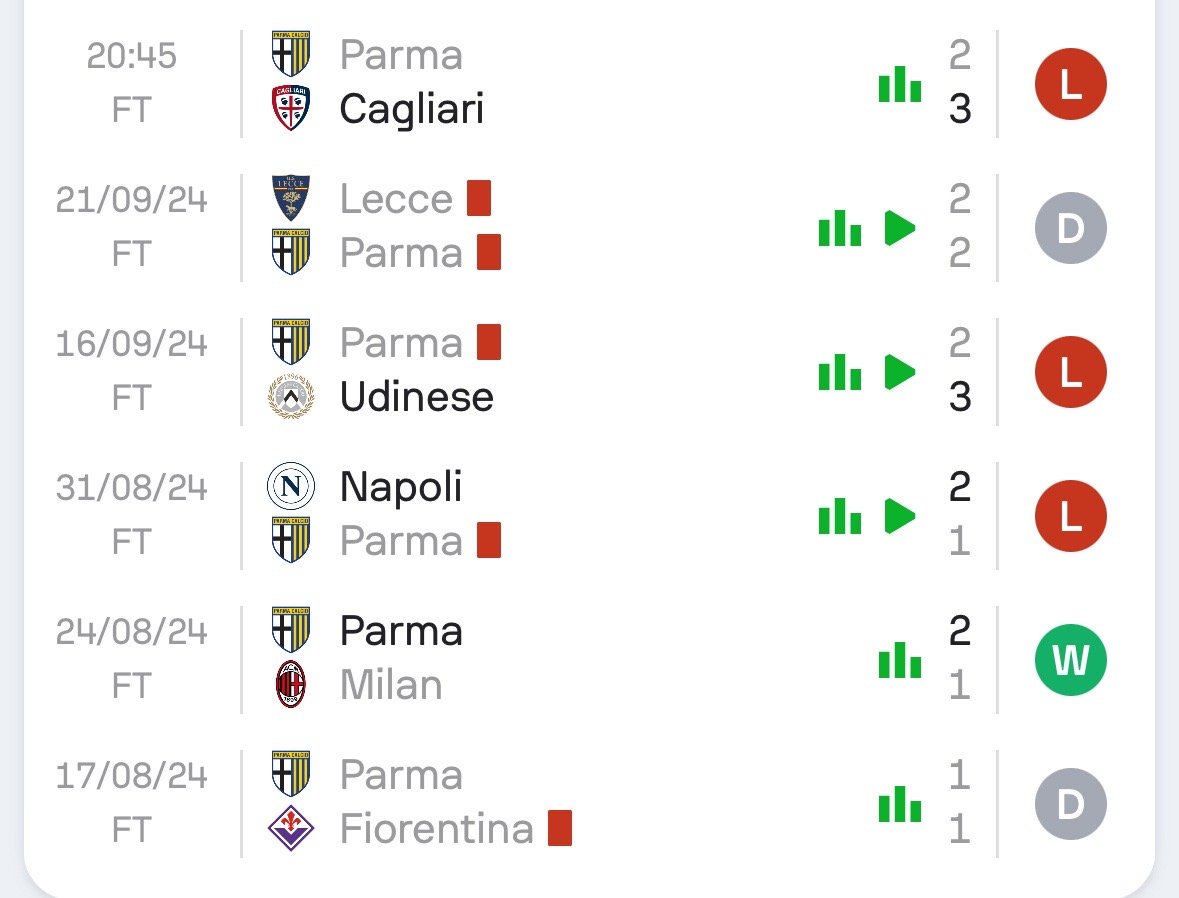Play highlights of Parma vs Udinese match
The height and width of the screenshot is (898, 1179).
click(900, 373)
